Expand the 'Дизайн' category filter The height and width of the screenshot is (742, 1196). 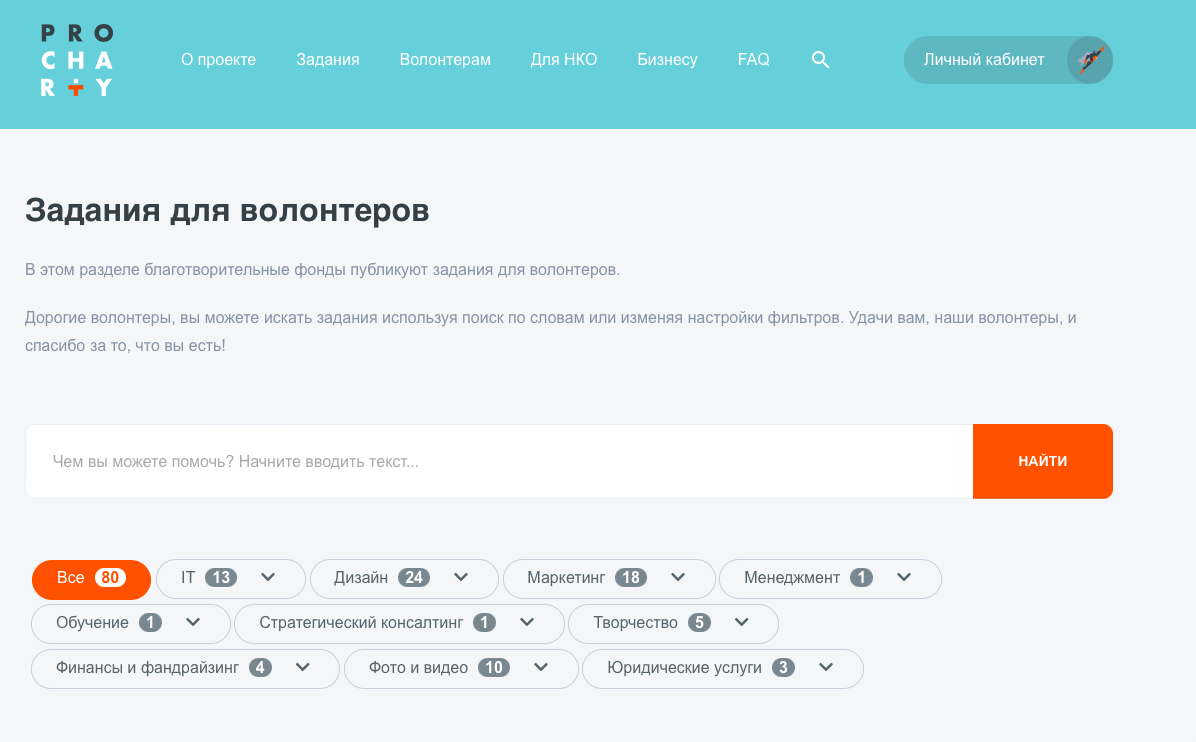461,578
